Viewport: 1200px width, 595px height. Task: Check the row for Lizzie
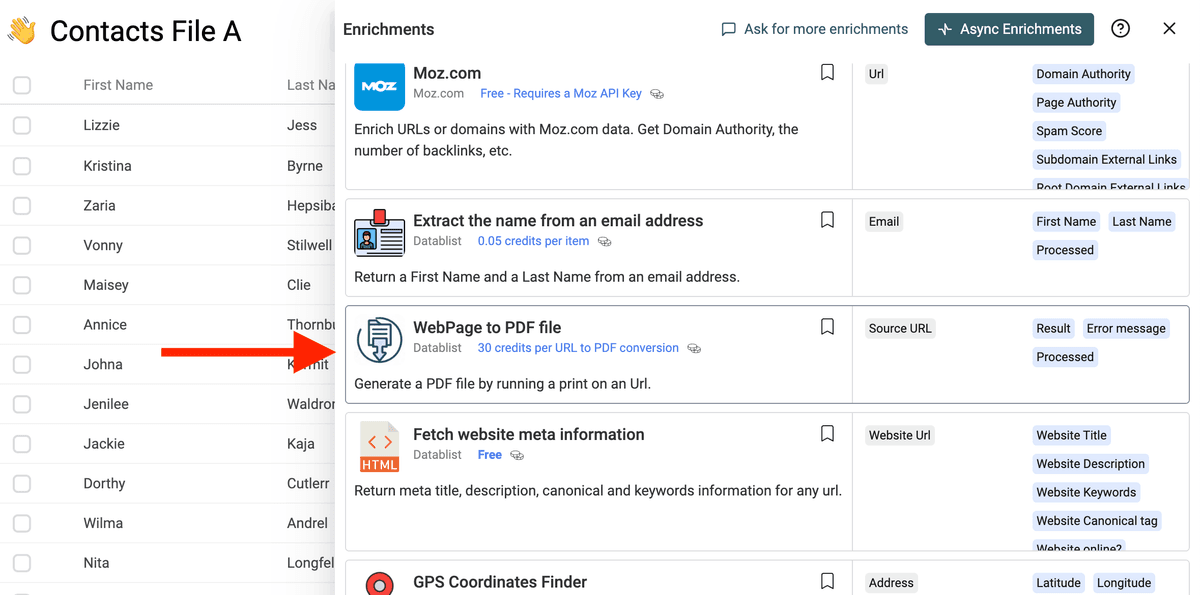click(x=22, y=125)
